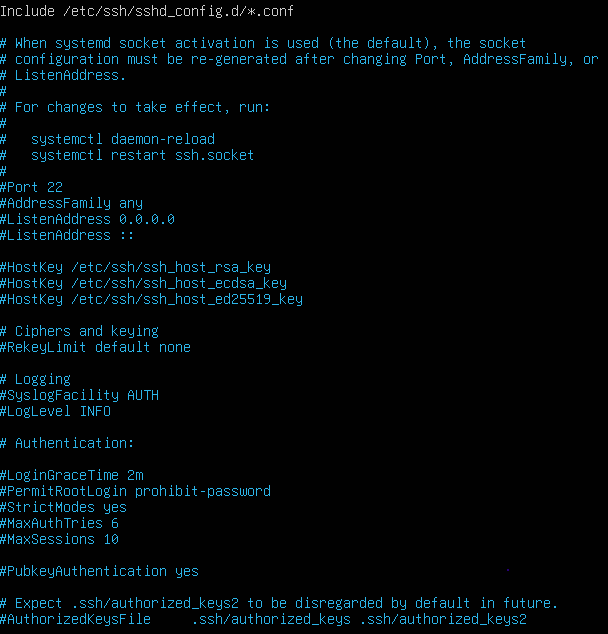Click the ssh_host_ecdsa_key HostKey line

click(x=143, y=283)
